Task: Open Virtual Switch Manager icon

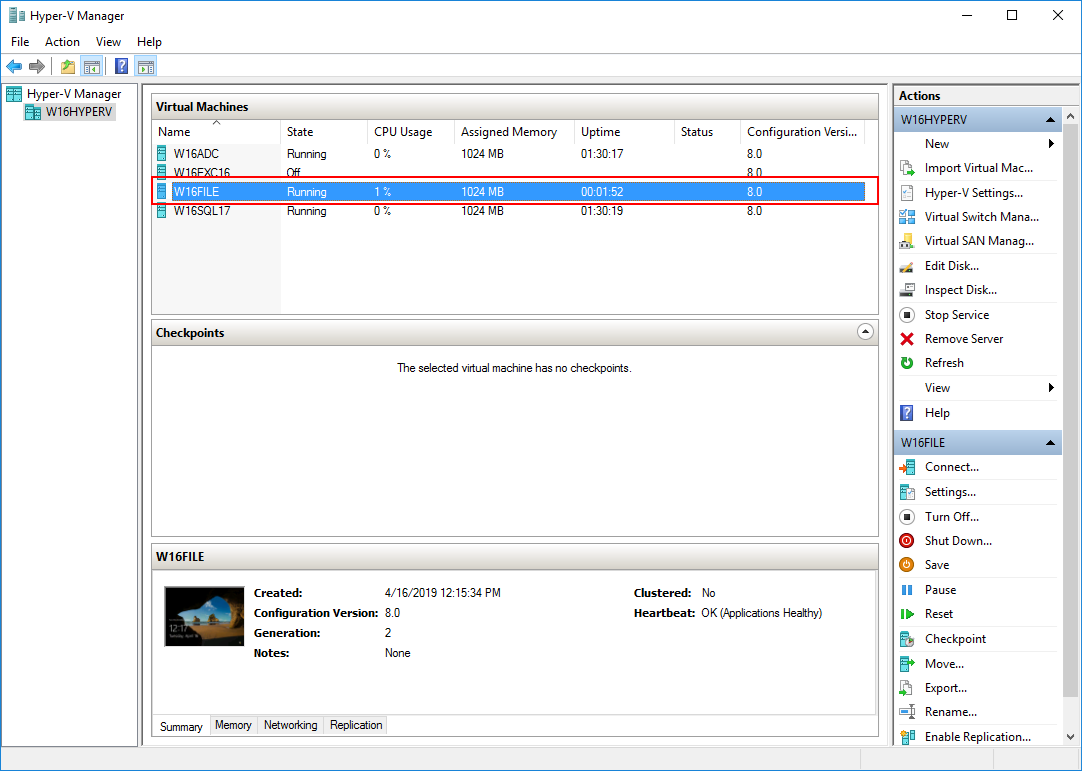Action: tap(907, 217)
